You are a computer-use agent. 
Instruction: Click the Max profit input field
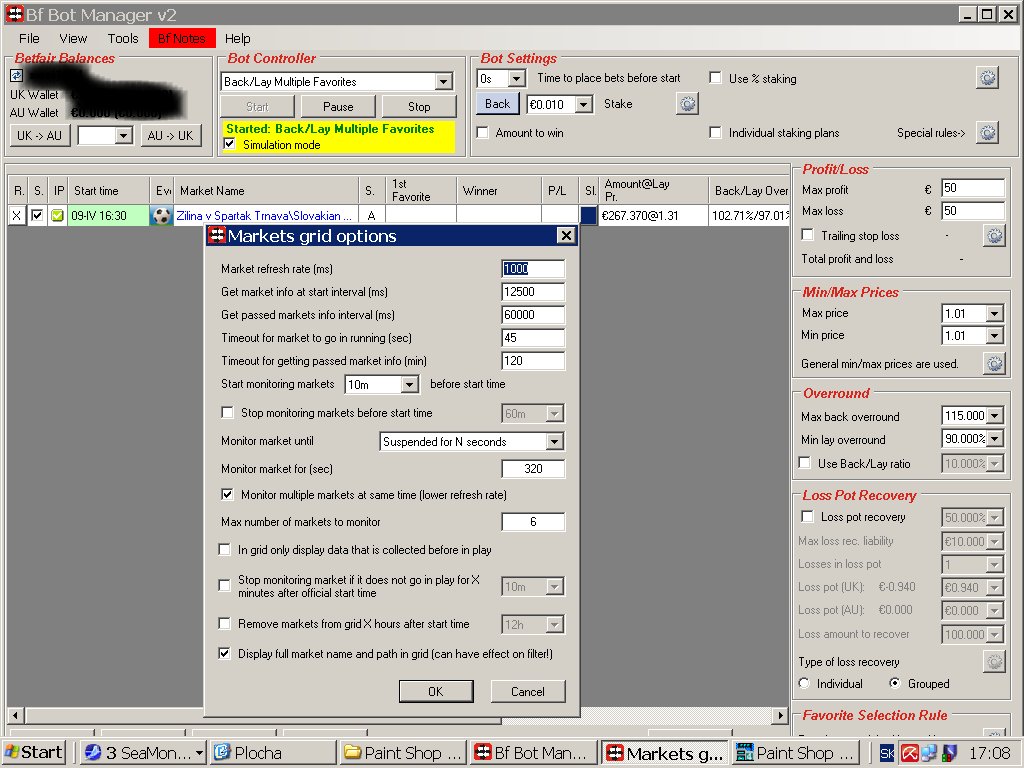point(972,188)
